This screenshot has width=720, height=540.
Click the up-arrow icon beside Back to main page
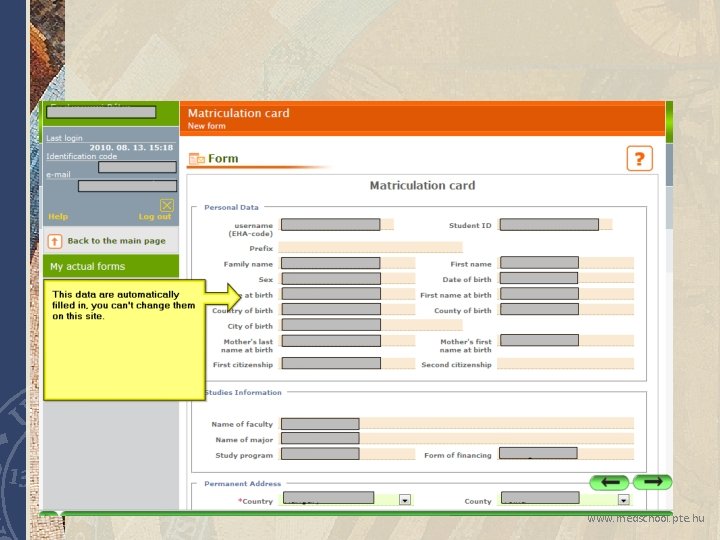point(55,241)
